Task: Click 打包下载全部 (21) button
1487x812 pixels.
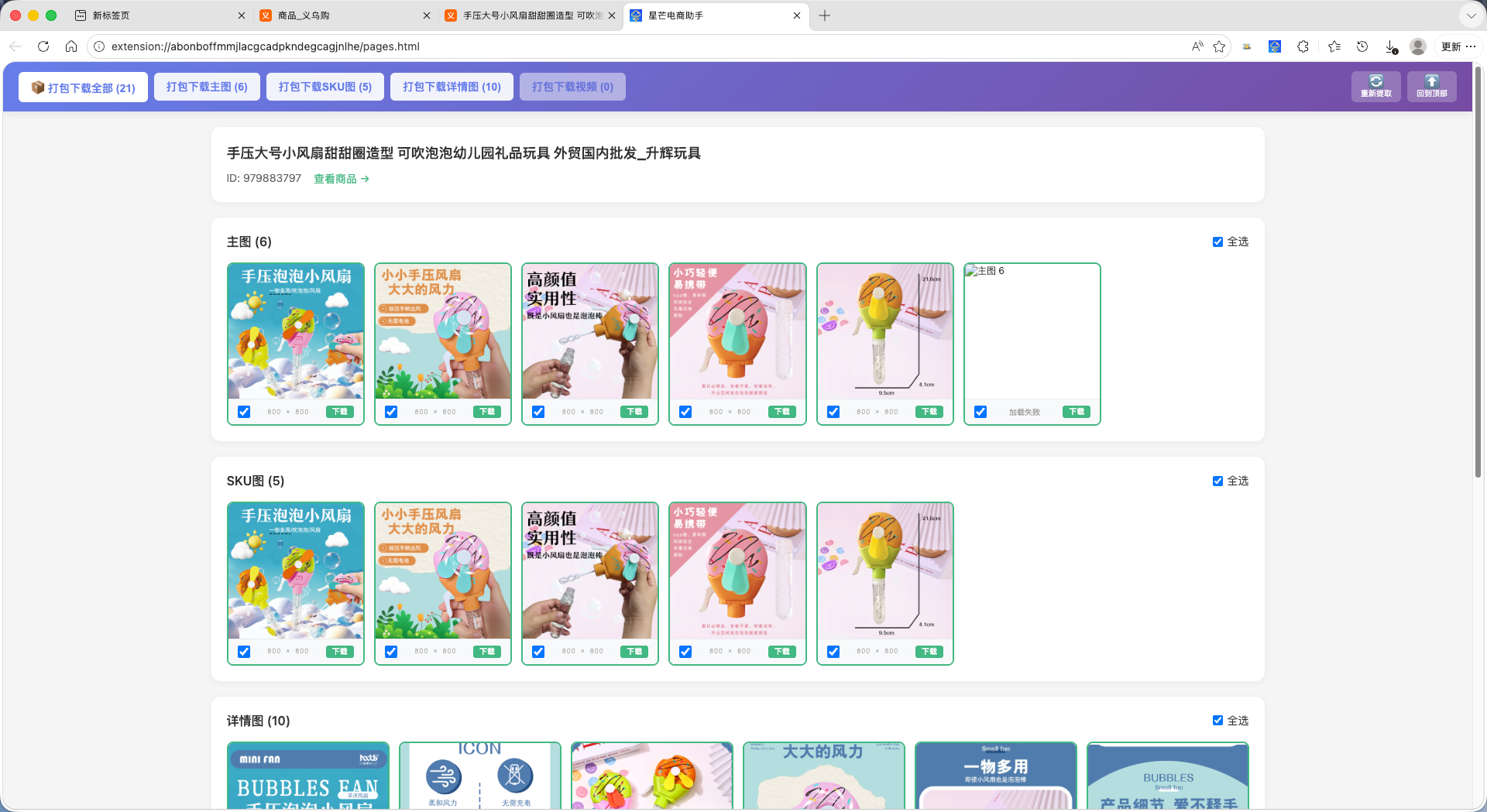Action: tap(83, 87)
